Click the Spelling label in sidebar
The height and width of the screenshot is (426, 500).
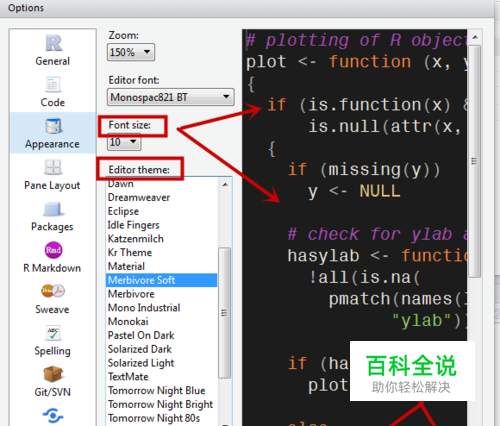(x=53, y=351)
